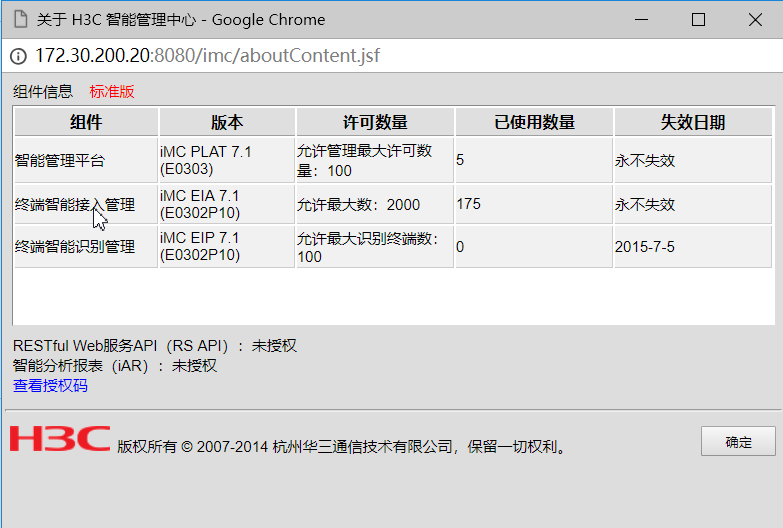This screenshot has height=528, width=783.
Task: Click the 已使用数量 column header
Action: 534,122
